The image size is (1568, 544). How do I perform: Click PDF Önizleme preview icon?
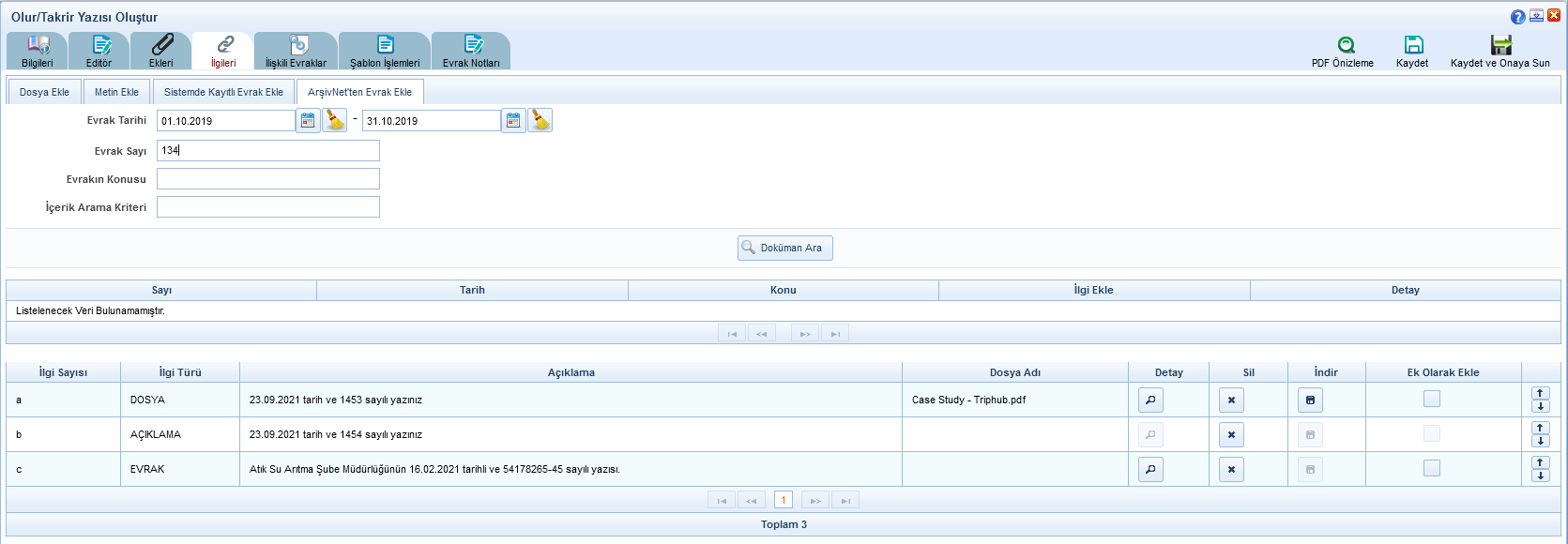(1346, 45)
